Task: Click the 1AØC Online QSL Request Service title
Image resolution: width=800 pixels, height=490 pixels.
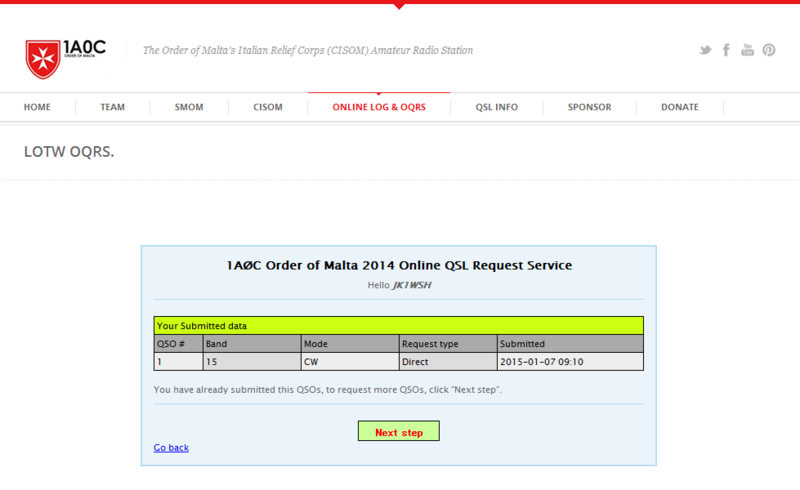Action: click(399, 265)
